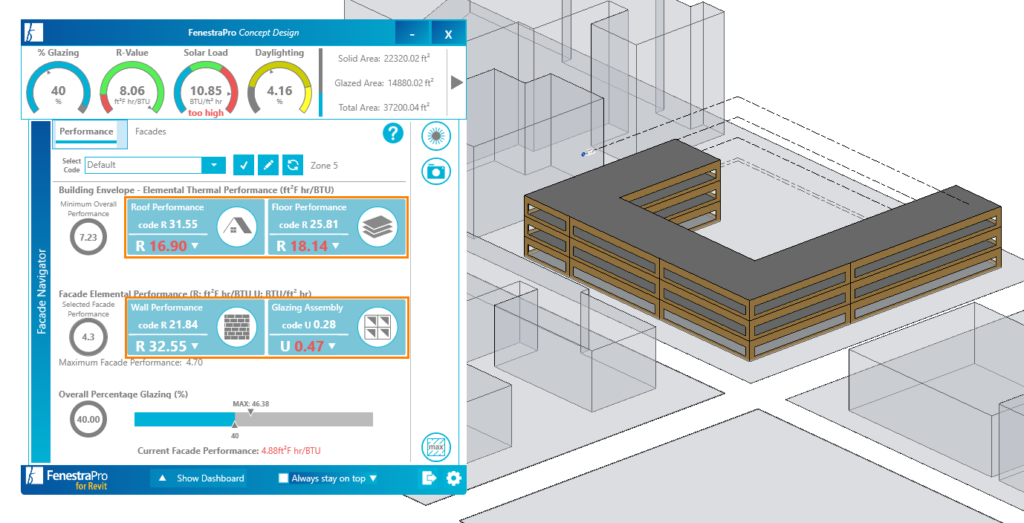Screen dimensions: 1024x523
Task: Refresh code with the sync arrows button
Action: point(293,165)
